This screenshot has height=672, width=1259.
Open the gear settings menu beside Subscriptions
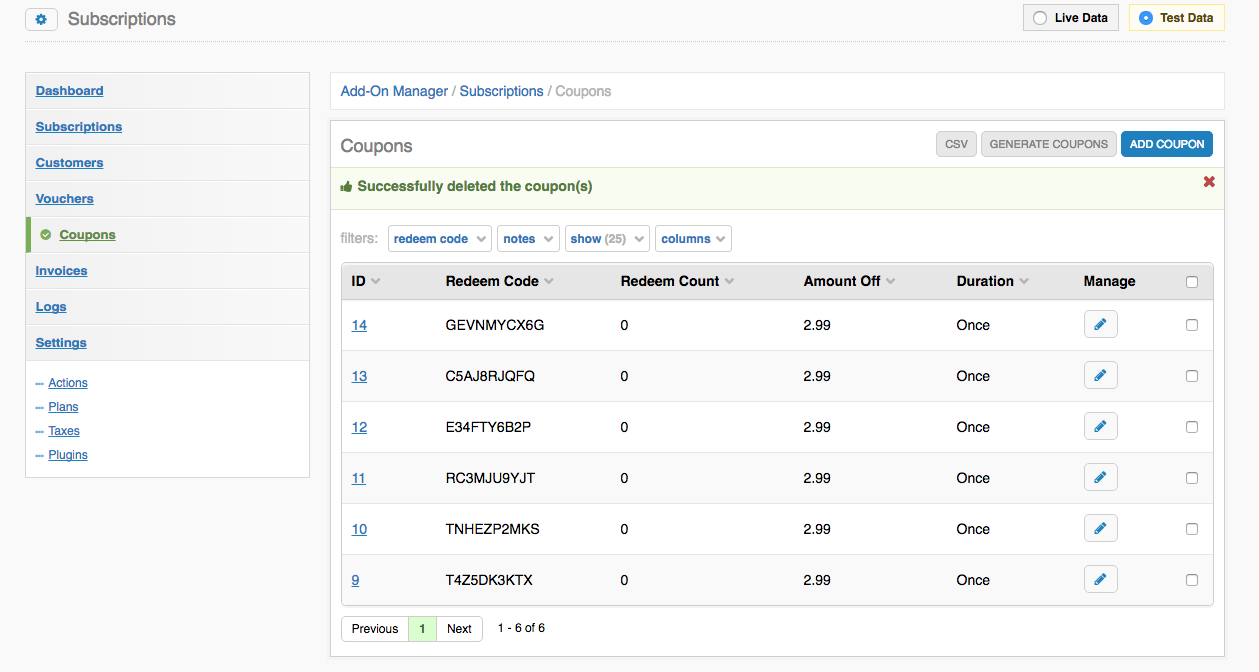tap(41, 19)
